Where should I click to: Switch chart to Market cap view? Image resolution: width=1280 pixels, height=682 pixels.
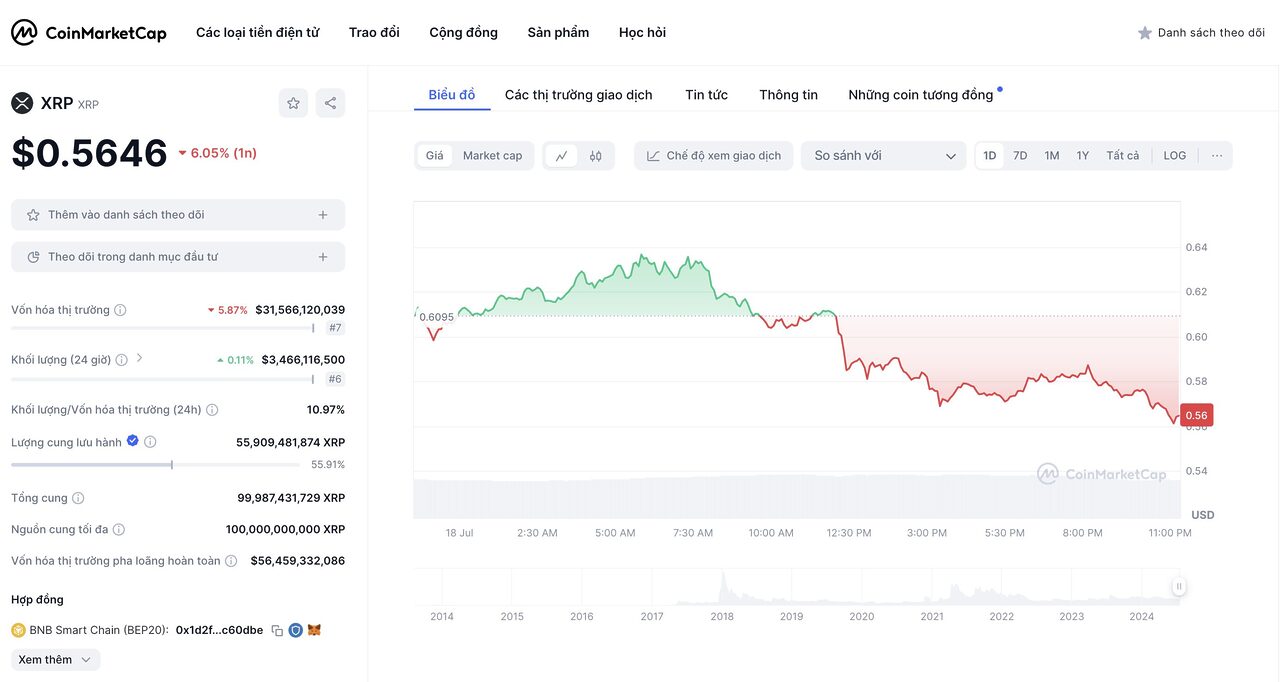click(492, 156)
